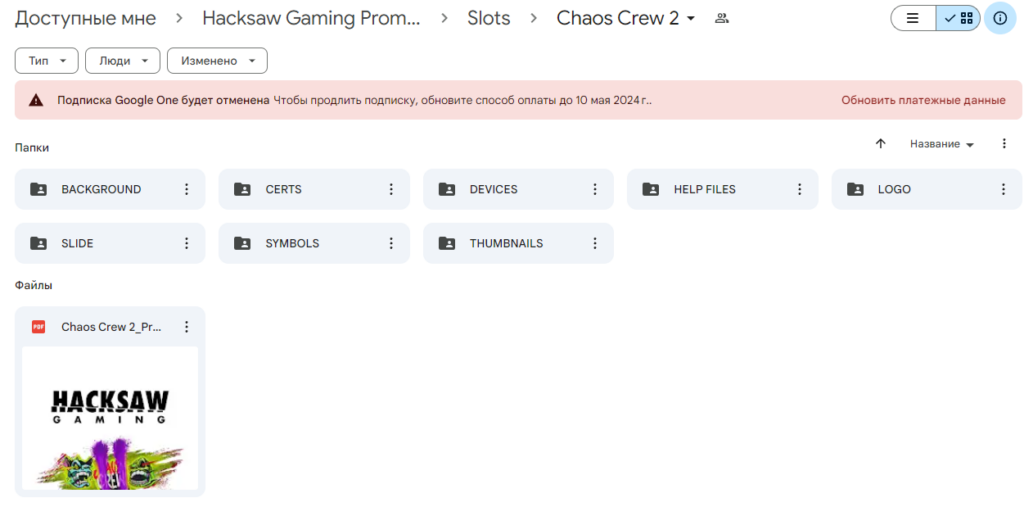The height and width of the screenshot is (525, 1024).
Task: Open the Chaos Crew 2 PDF thumbnail preview
Action: [110, 417]
